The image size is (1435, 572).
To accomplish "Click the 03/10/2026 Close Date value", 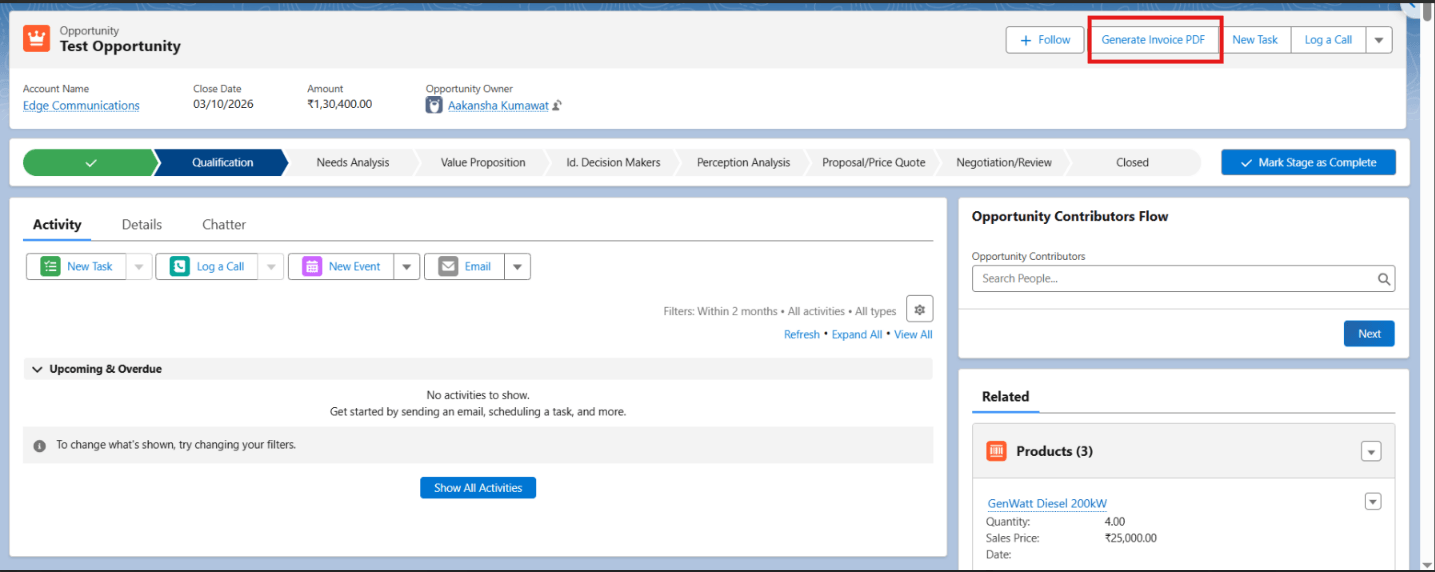I will pyautogui.click(x=223, y=104).
